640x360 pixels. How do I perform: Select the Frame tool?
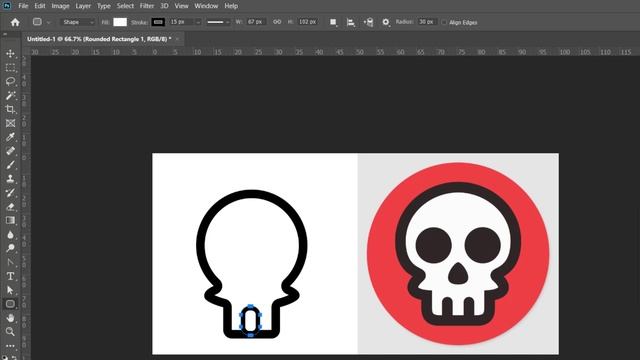(10, 123)
